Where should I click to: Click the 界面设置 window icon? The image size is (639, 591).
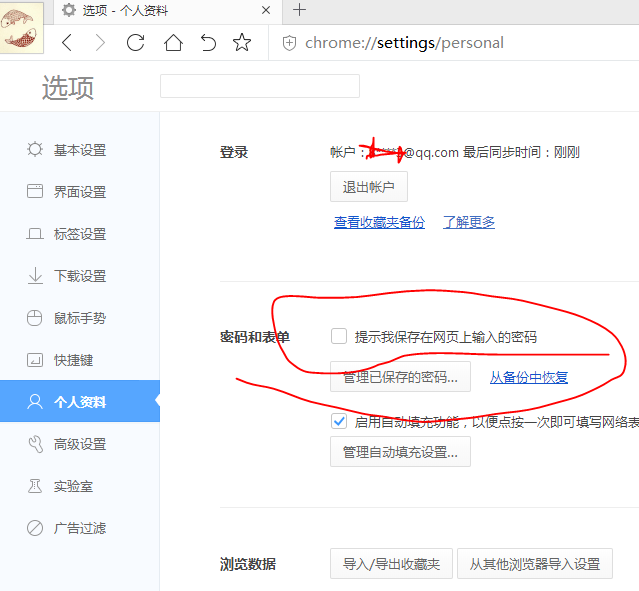click(35, 191)
